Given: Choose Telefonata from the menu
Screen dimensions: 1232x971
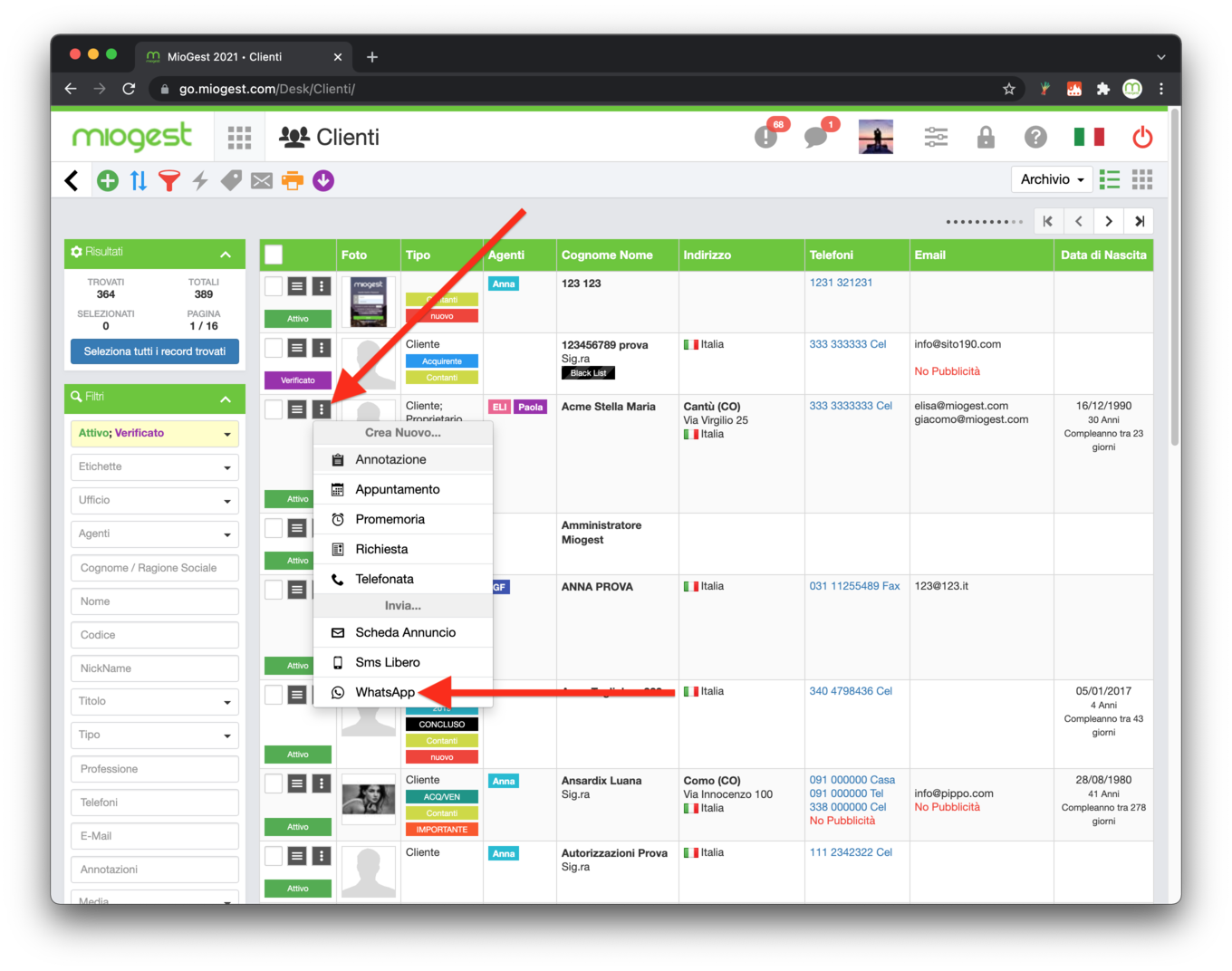Looking at the screenshot, I should coord(403,579).
